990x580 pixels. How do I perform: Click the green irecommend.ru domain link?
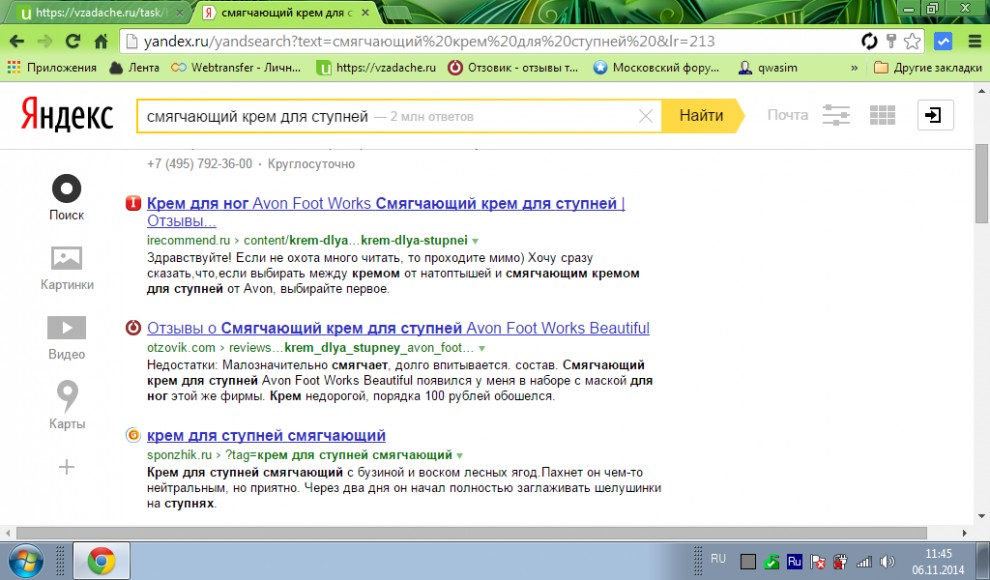[189, 240]
